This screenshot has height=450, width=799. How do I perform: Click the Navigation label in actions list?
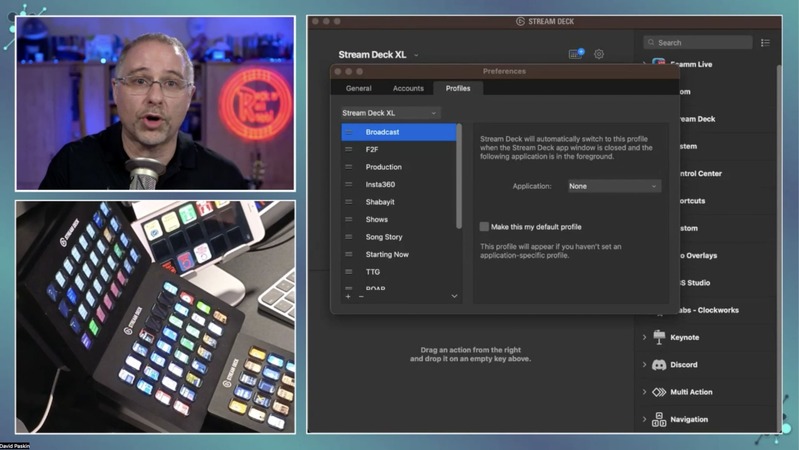pyautogui.click(x=689, y=419)
